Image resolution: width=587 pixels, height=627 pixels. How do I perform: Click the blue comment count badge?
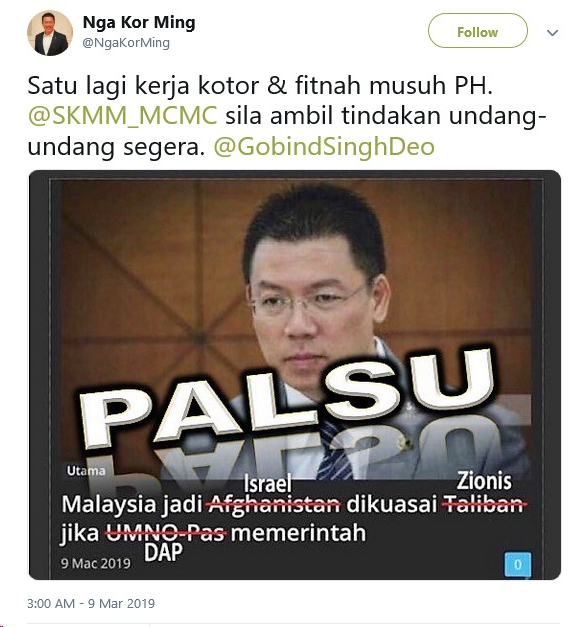pos(518,564)
